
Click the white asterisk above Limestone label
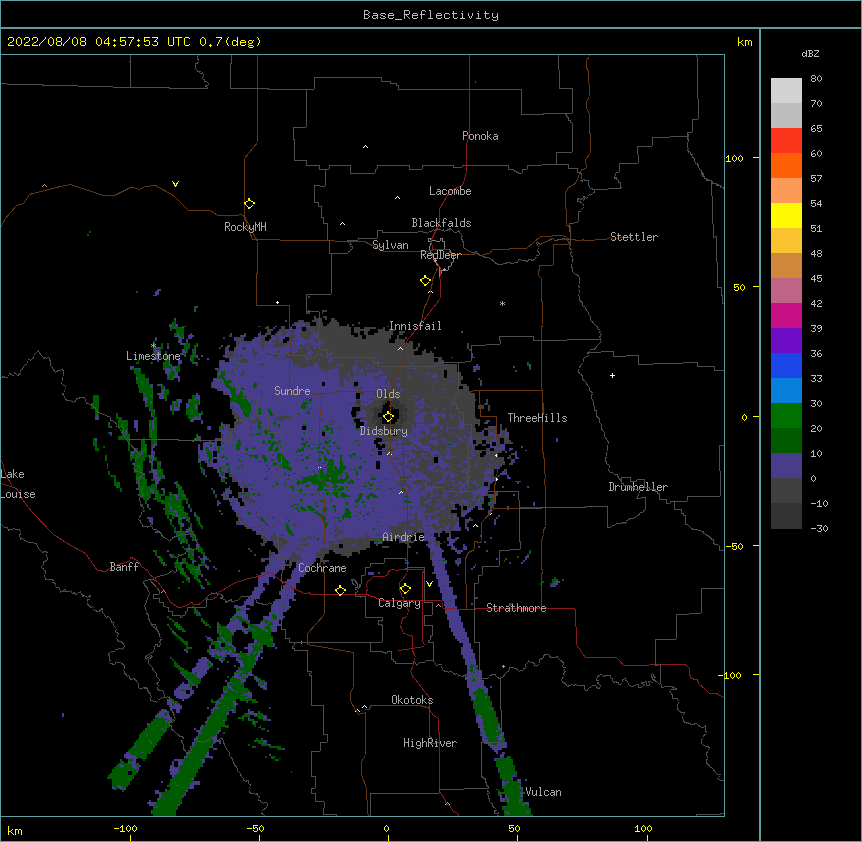tap(154, 345)
